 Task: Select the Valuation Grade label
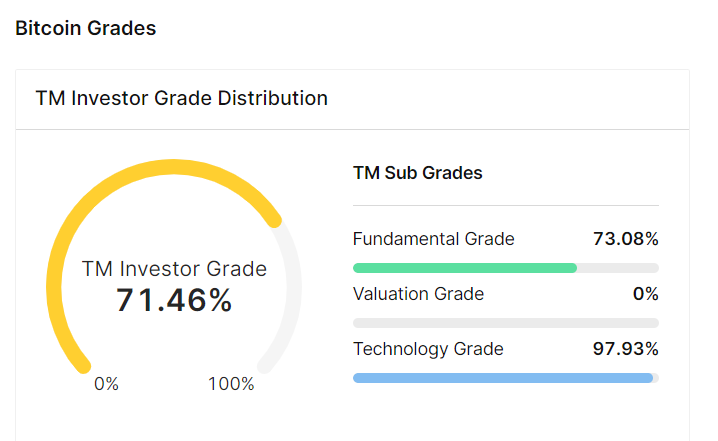418,294
